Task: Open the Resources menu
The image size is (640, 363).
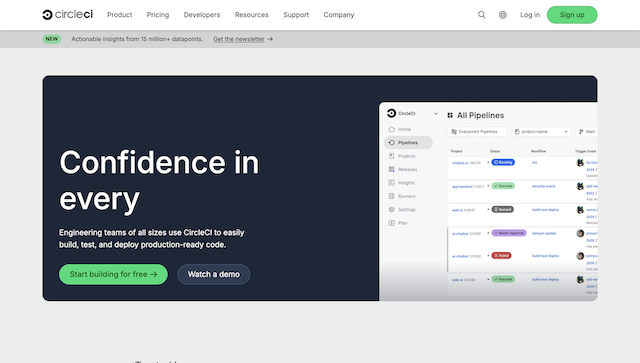Action: tap(251, 15)
